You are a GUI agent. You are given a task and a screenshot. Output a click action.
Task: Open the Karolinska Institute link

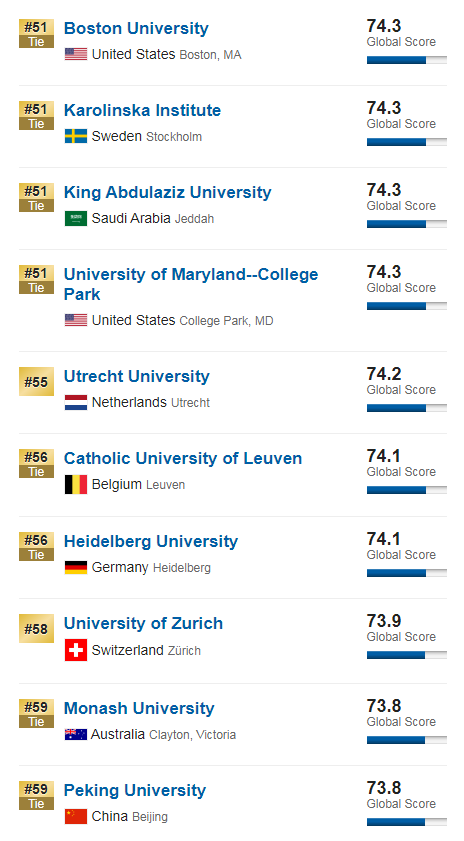click(x=142, y=110)
